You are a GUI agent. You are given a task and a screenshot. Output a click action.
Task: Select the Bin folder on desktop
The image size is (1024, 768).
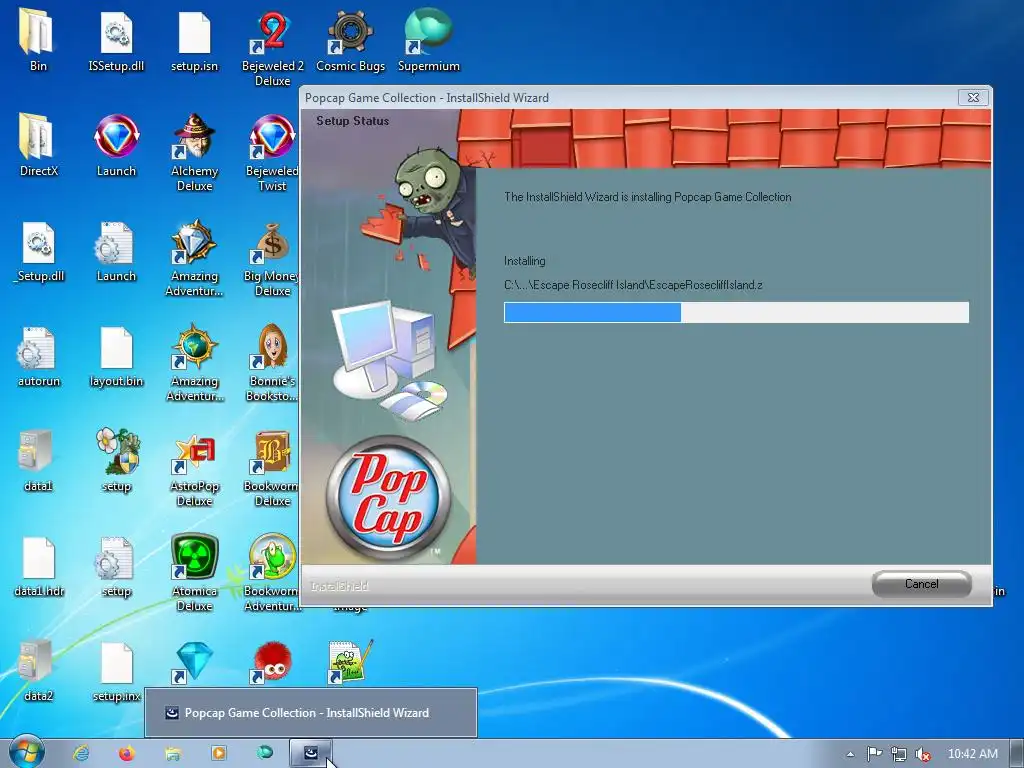pos(38,40)
